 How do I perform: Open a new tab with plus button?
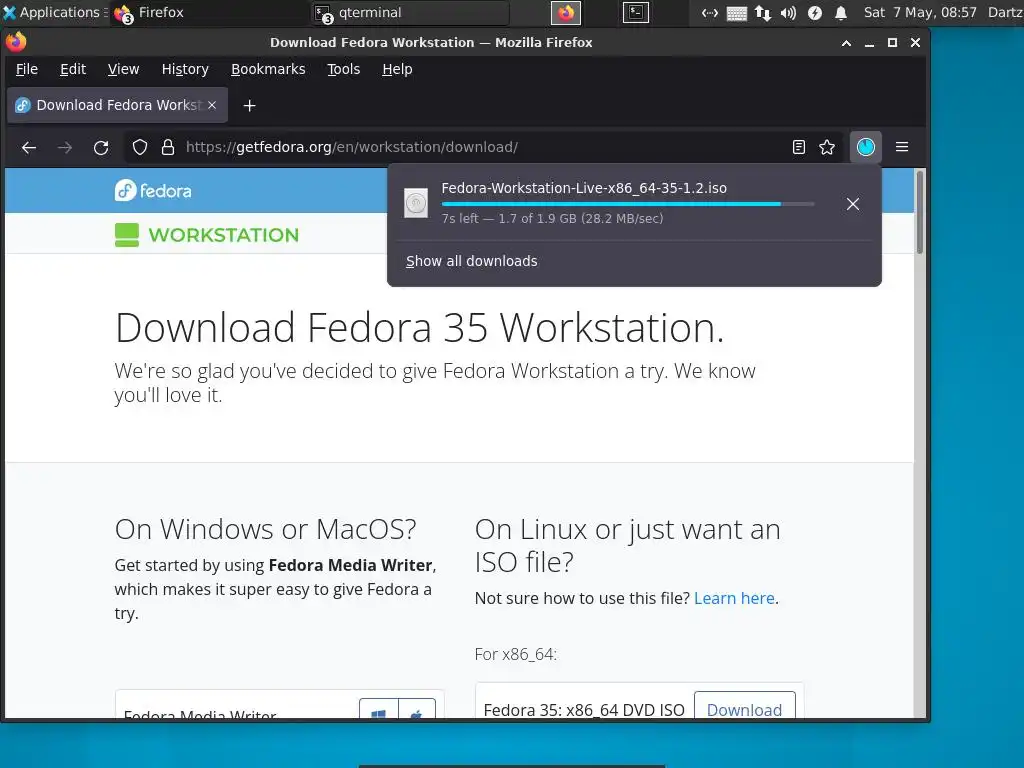tap(249, 106)
